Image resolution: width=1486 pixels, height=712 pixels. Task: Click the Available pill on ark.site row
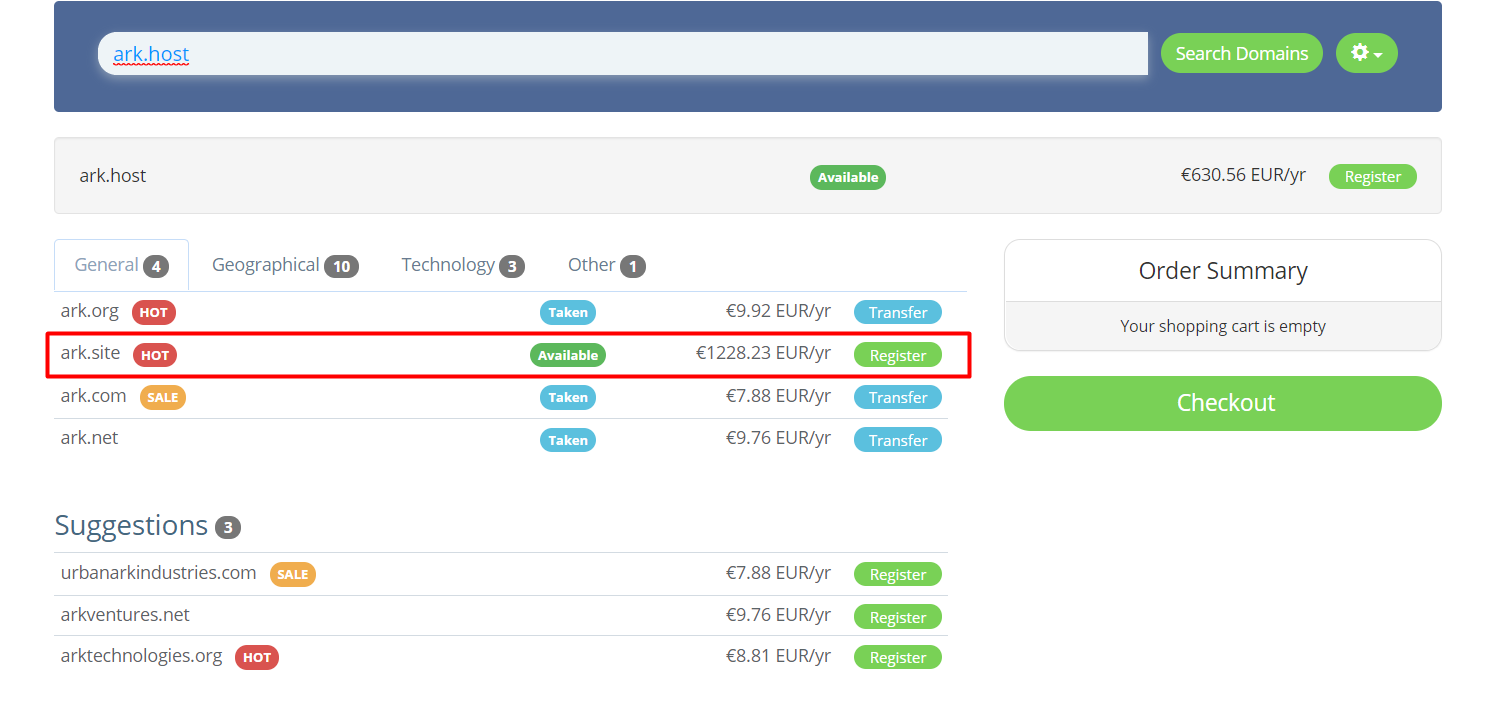click(x=567, y=354)
